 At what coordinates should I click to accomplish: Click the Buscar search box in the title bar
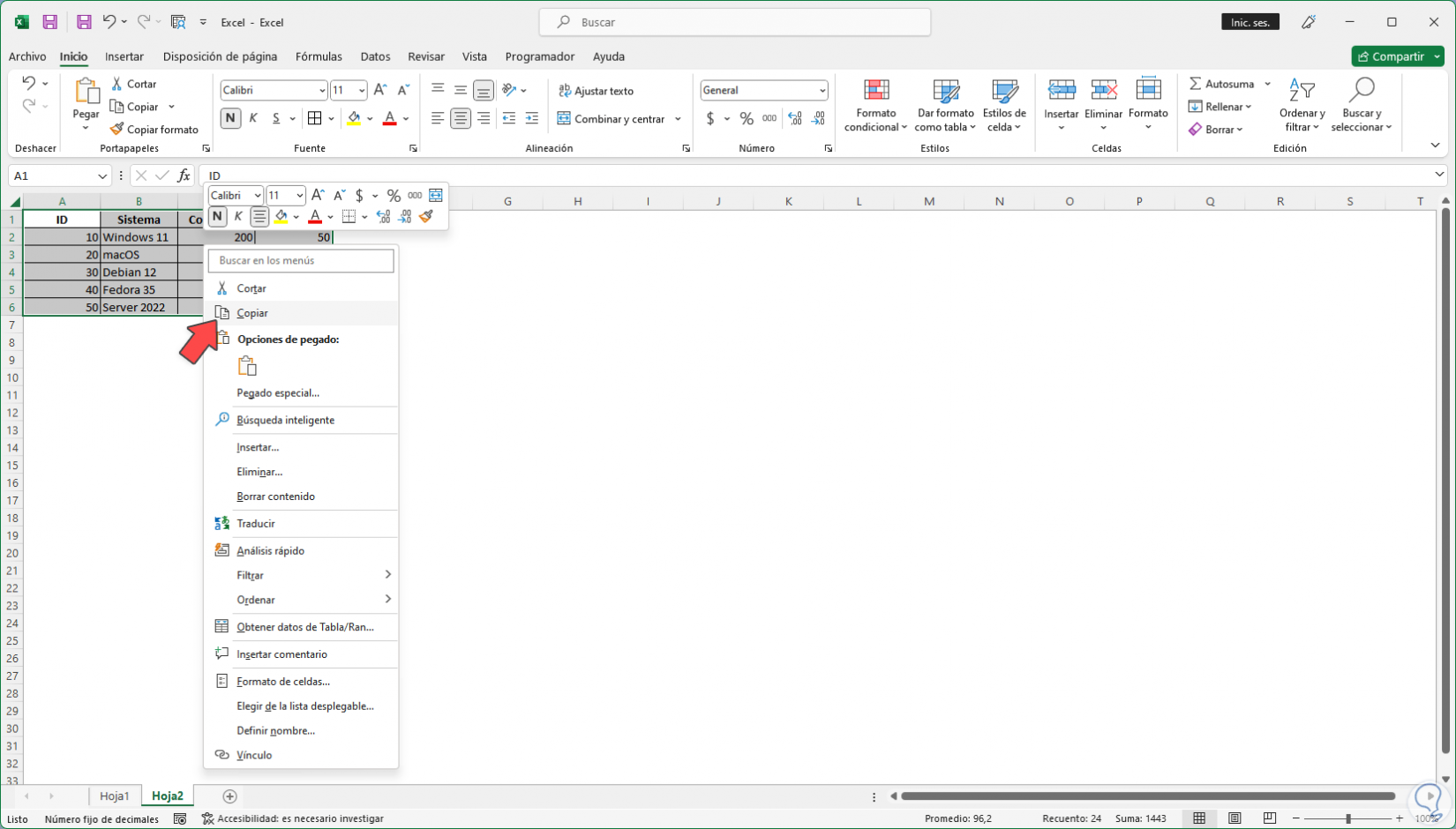coord(735,22)
